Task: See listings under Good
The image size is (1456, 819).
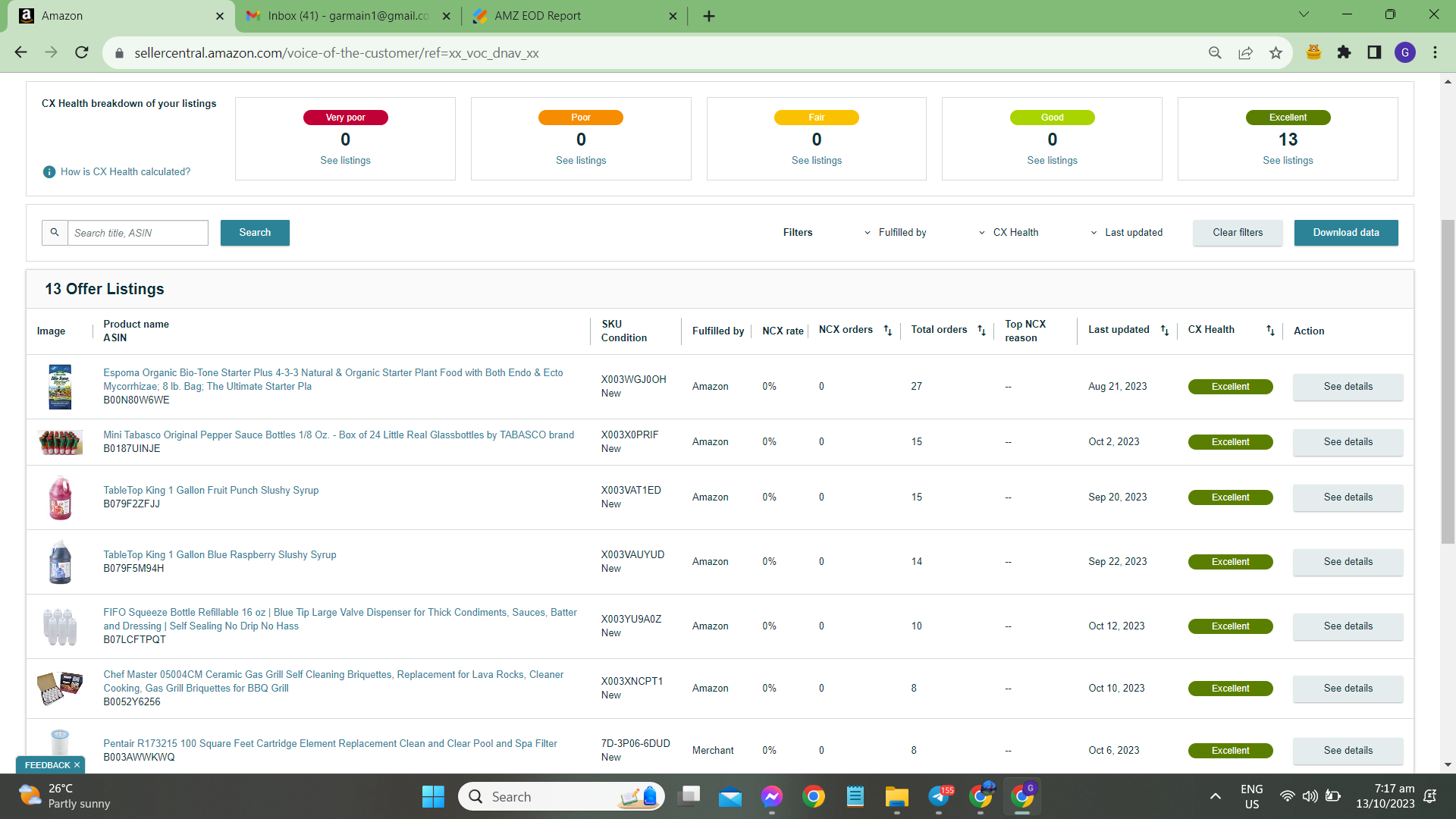Action: click(1052, 161)
